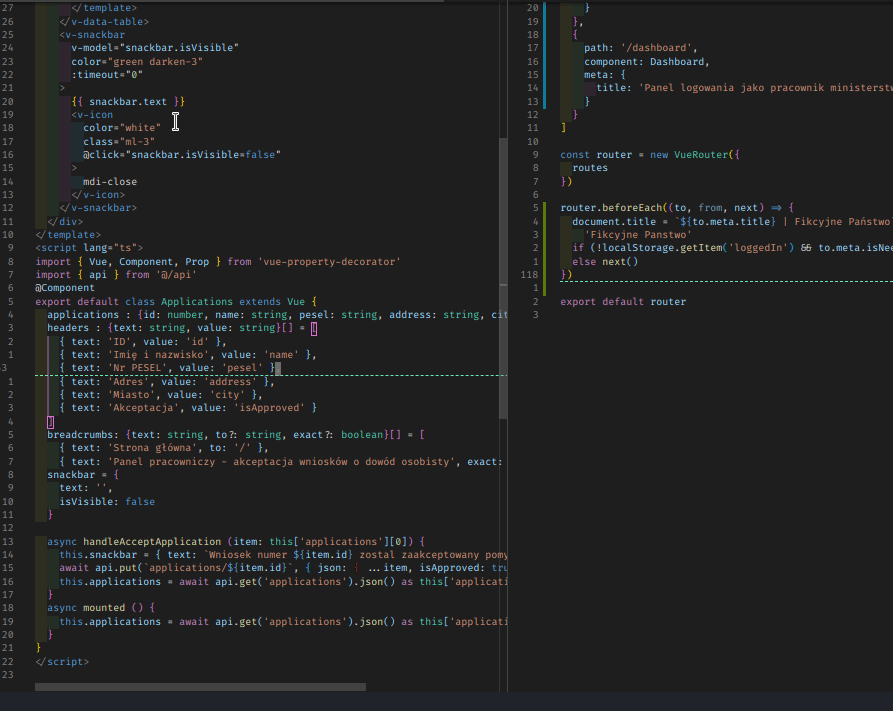Click the new VueRouter({ expression
893x711 pixels.
click(x=695, y=154)
